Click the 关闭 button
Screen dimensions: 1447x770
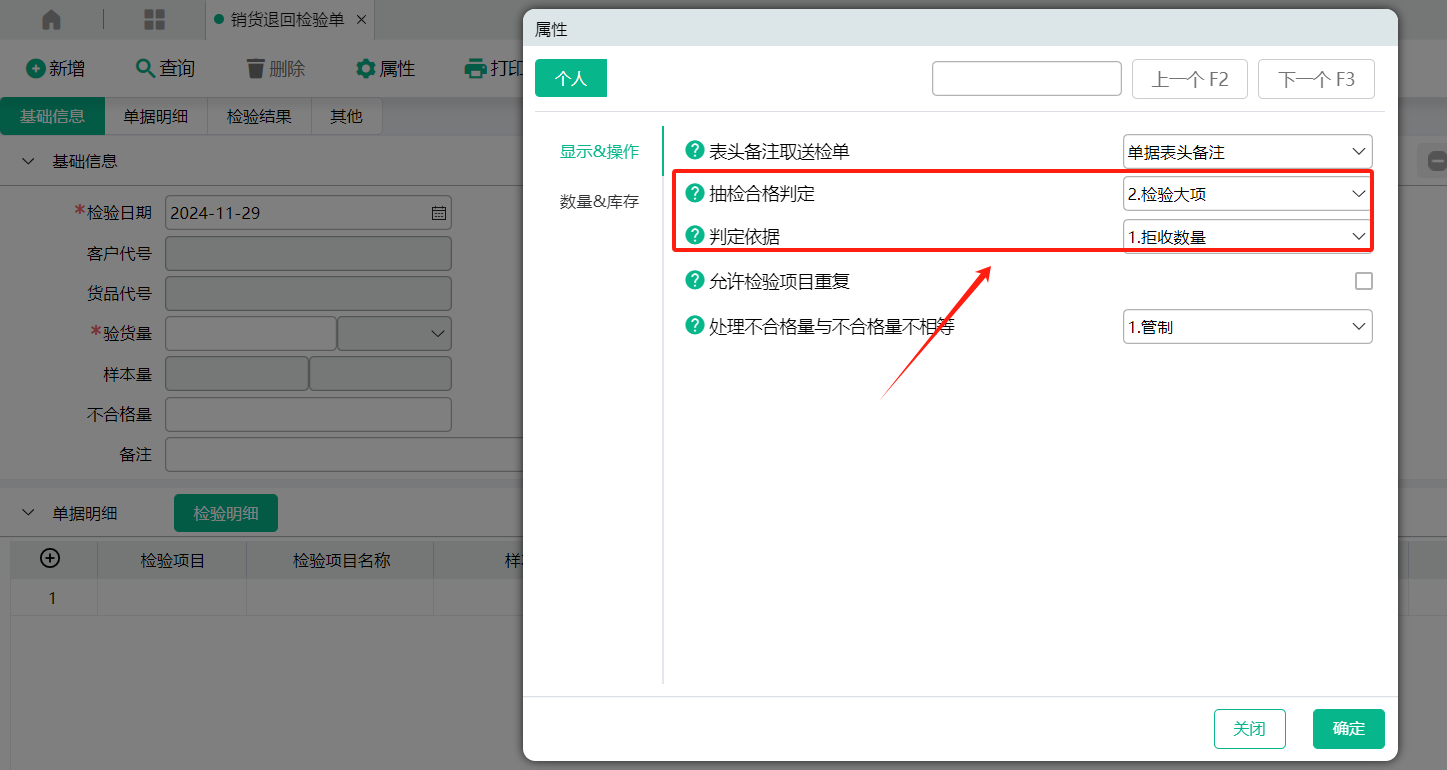1249,729
